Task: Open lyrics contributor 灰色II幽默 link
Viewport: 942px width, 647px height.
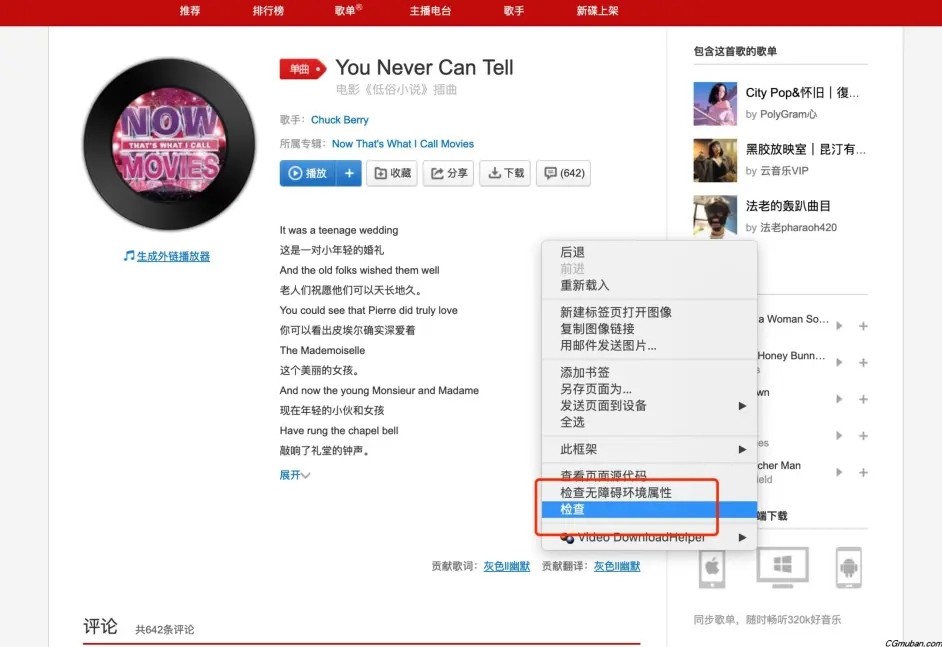Action: click(506, 566)
